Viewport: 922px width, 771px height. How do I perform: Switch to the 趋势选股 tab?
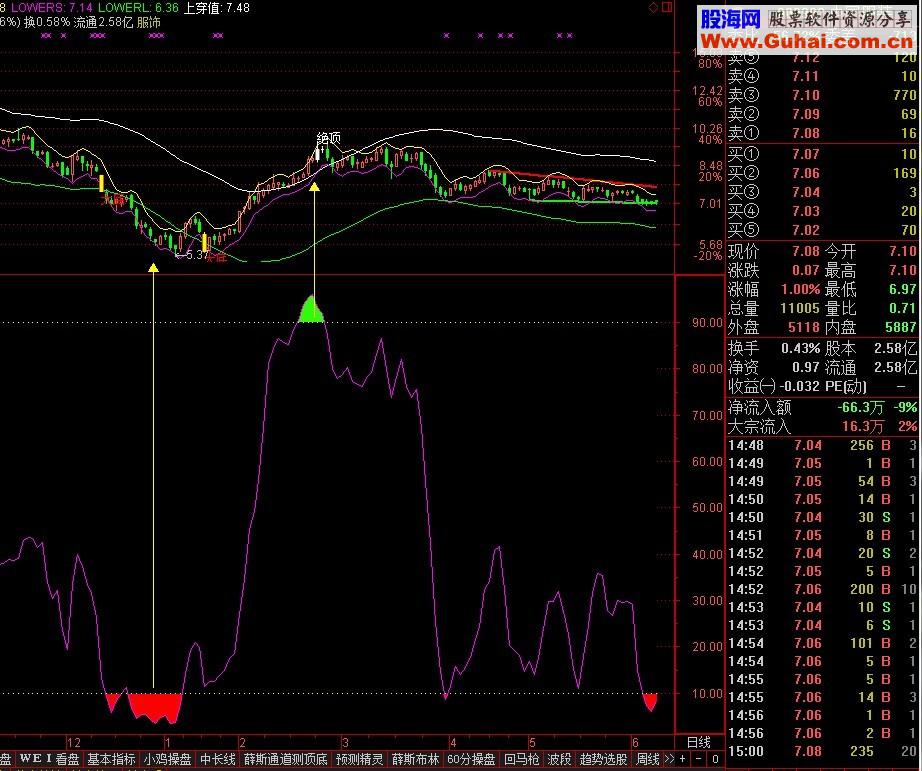click(603, 759)
